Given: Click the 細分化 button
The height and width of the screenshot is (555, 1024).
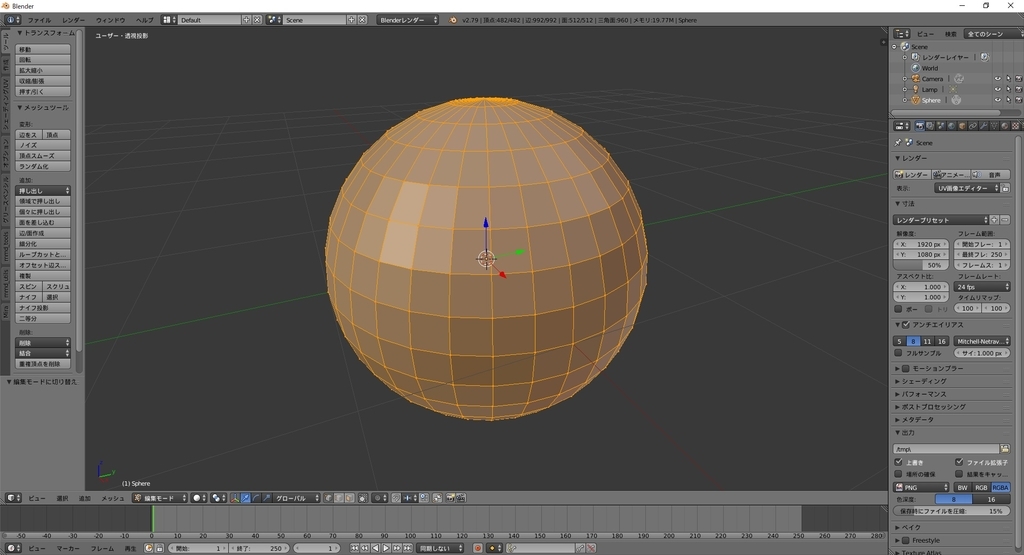Looking at the screenshot, I should coord(43,244).
